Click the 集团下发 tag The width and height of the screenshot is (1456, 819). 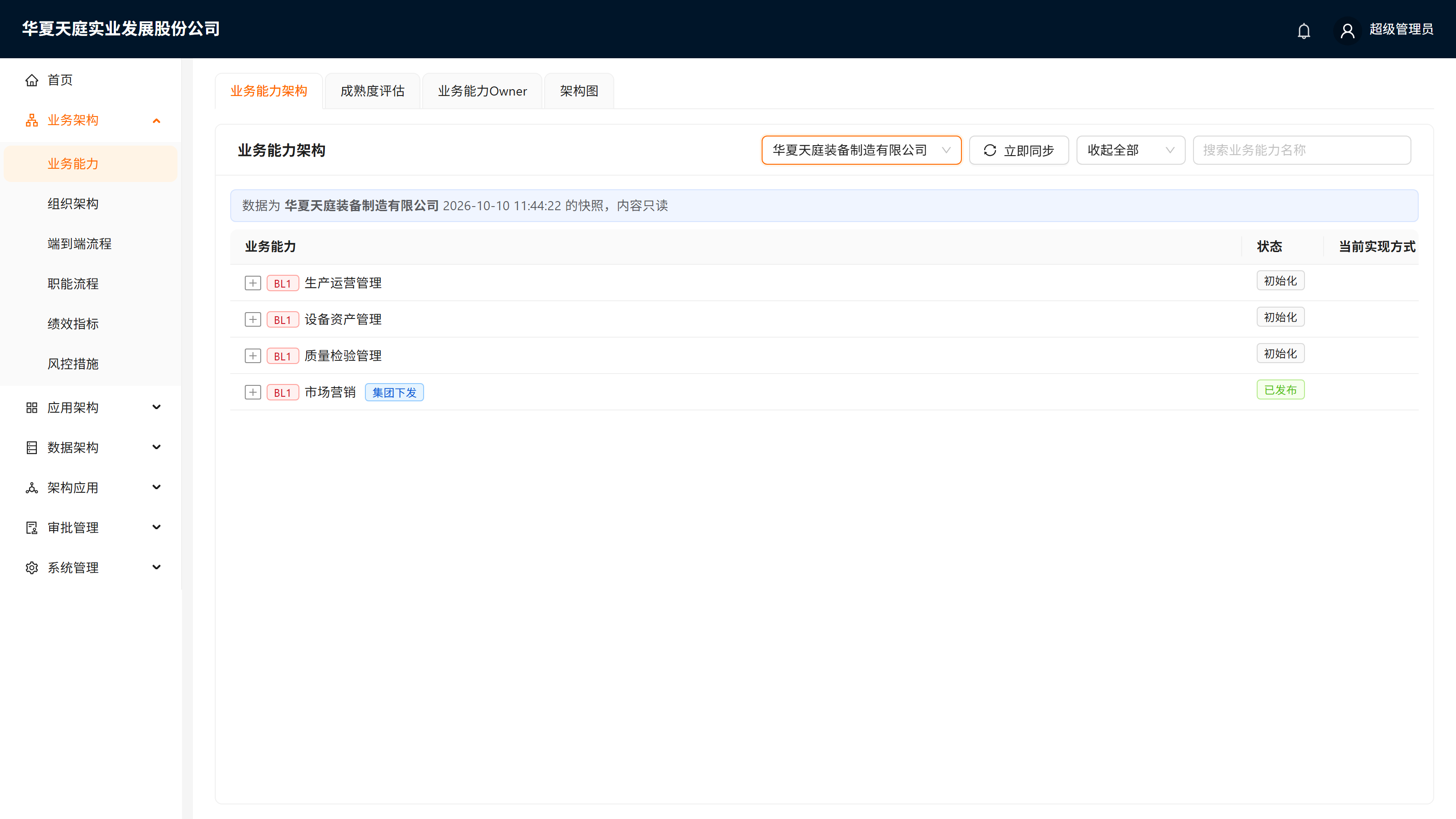(x=394, y=392)
